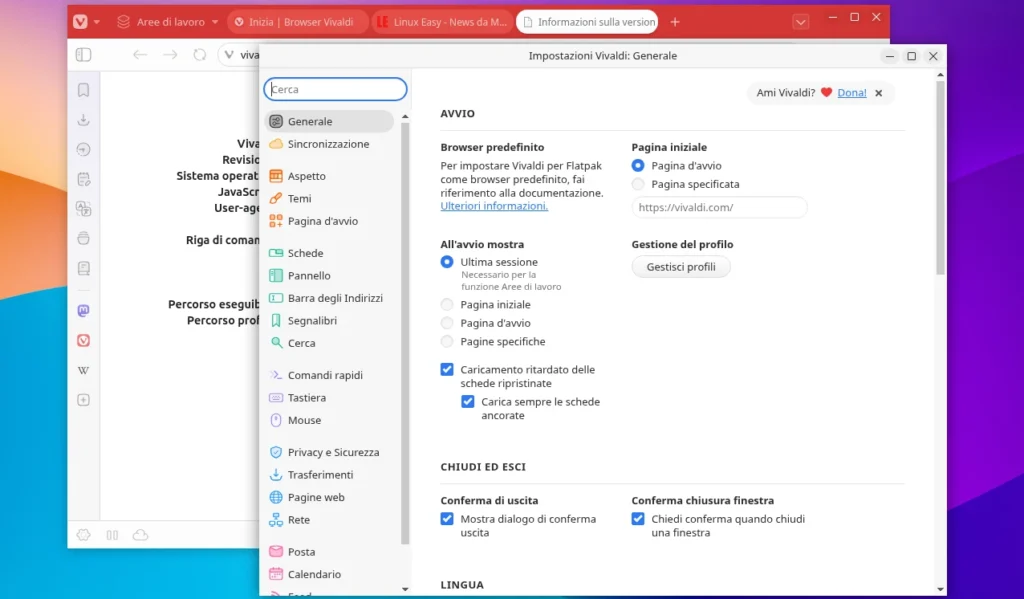Switch to the Linux Easy tab
The height and width of the screenshot is (599, 1024).
pyautogui.click(x=442, y=21)
